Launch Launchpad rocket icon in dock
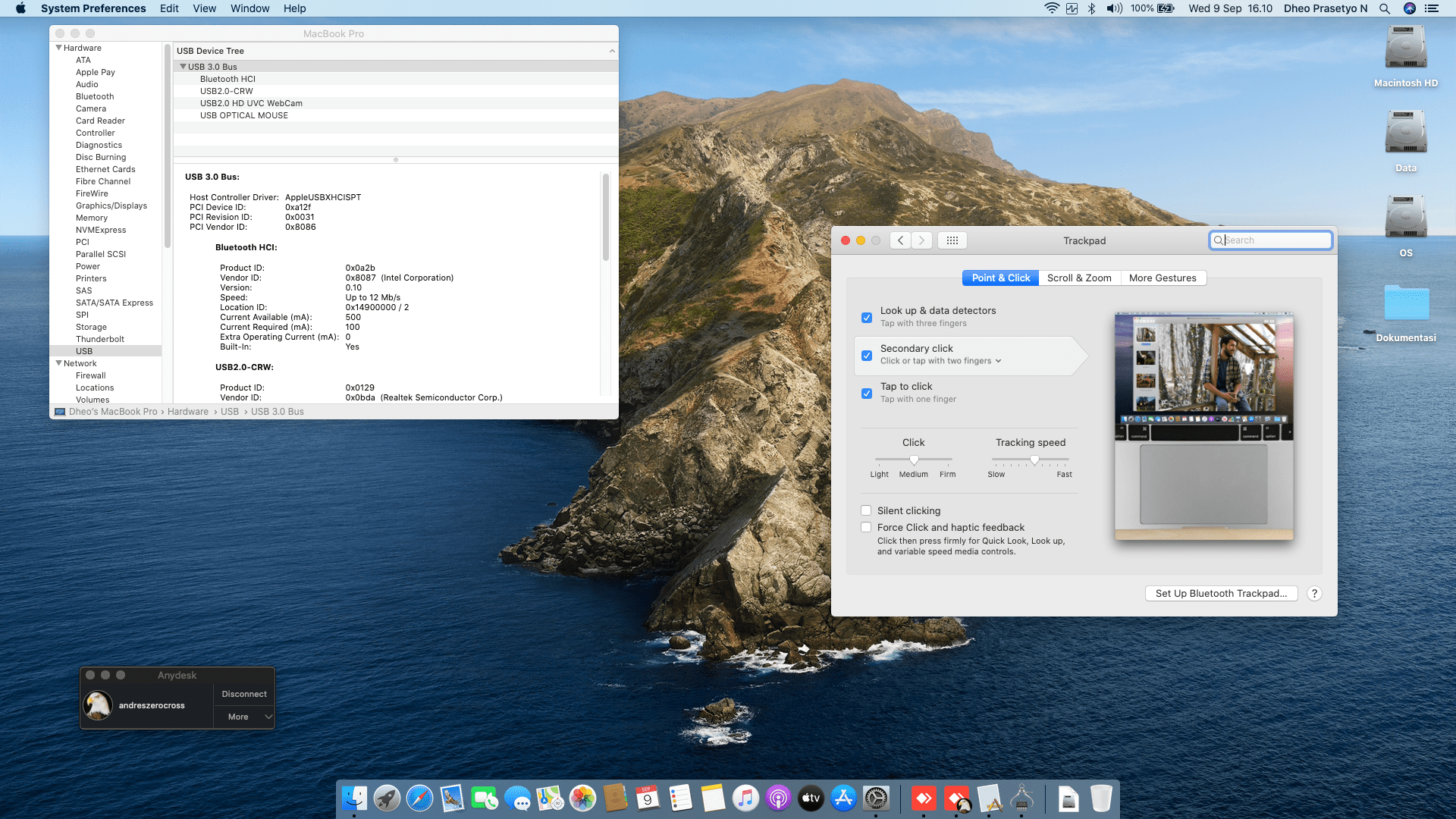This screenshot has width=1456, height=819. (x=387, y=798)
